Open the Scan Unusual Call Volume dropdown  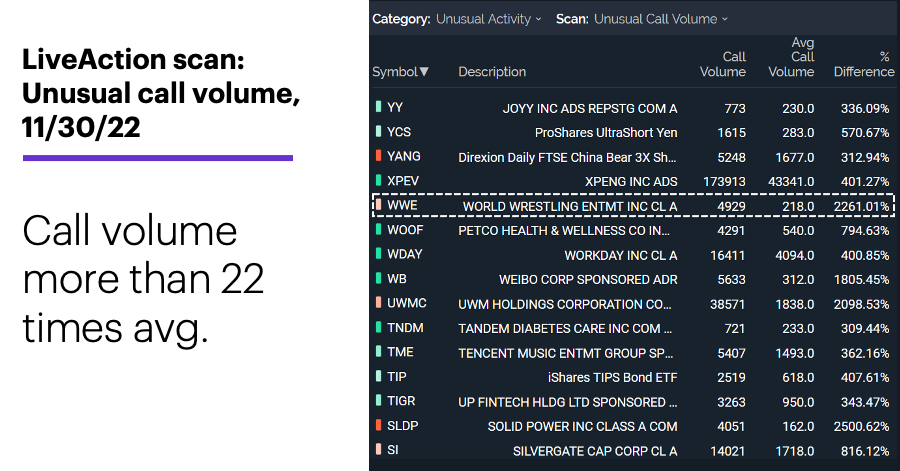coord(661,19)
